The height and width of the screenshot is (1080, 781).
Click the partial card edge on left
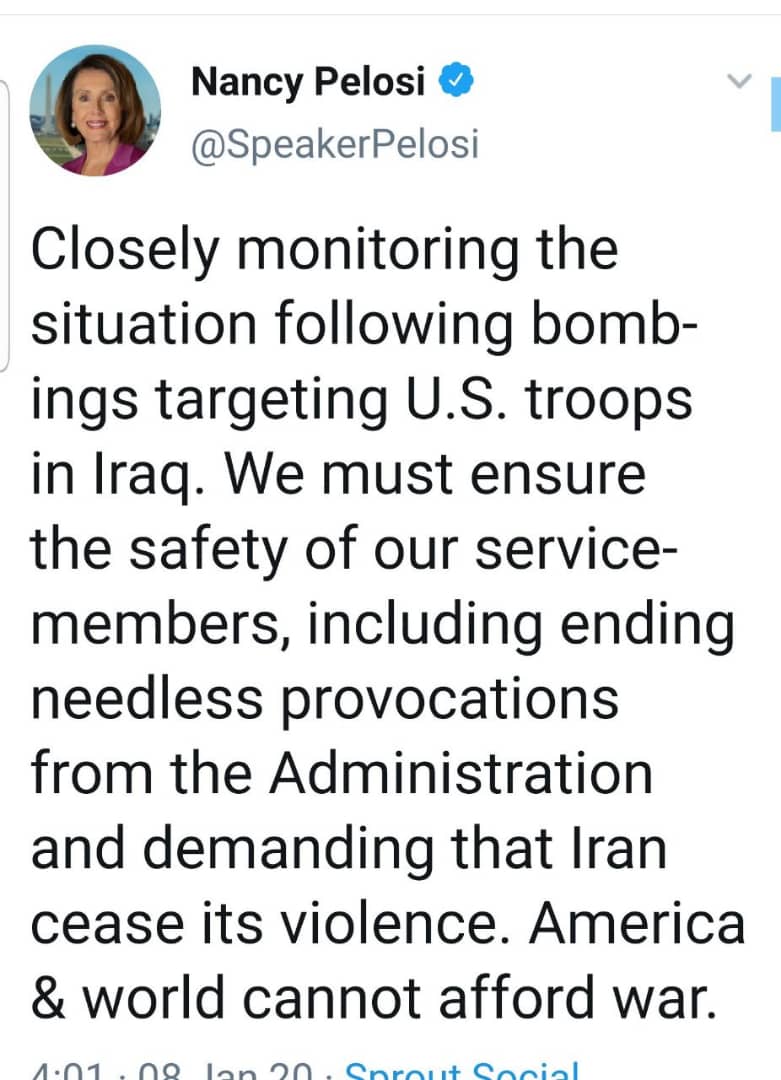4,226
